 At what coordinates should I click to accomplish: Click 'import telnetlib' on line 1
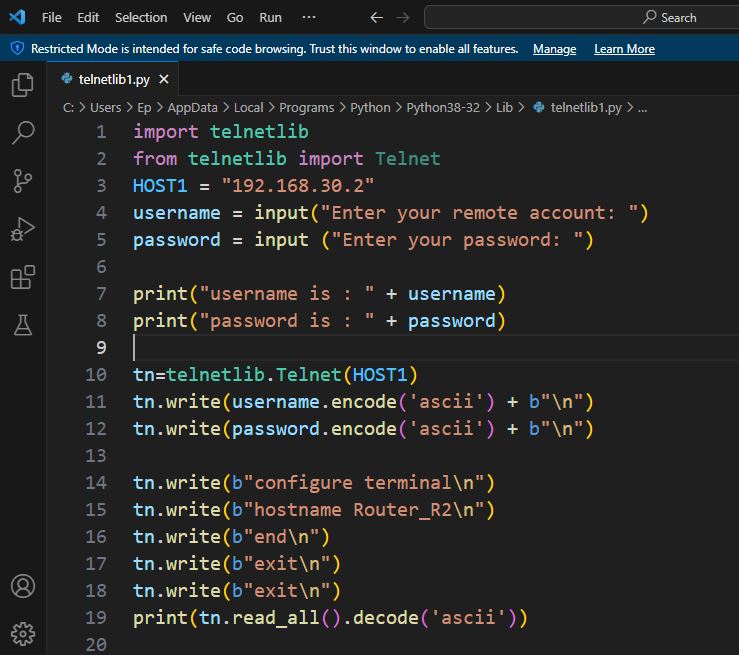pos(221,131)
